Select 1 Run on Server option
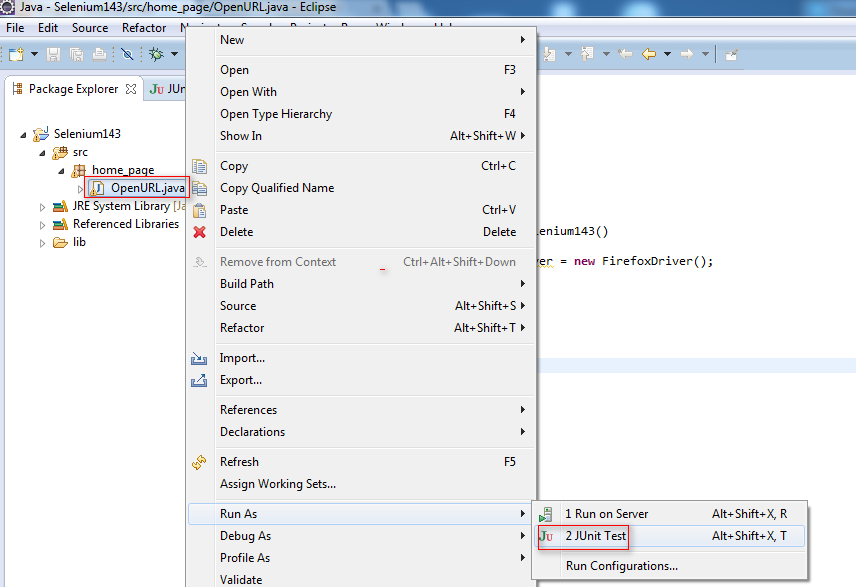 pyautogui.click(x=670, y=514)
